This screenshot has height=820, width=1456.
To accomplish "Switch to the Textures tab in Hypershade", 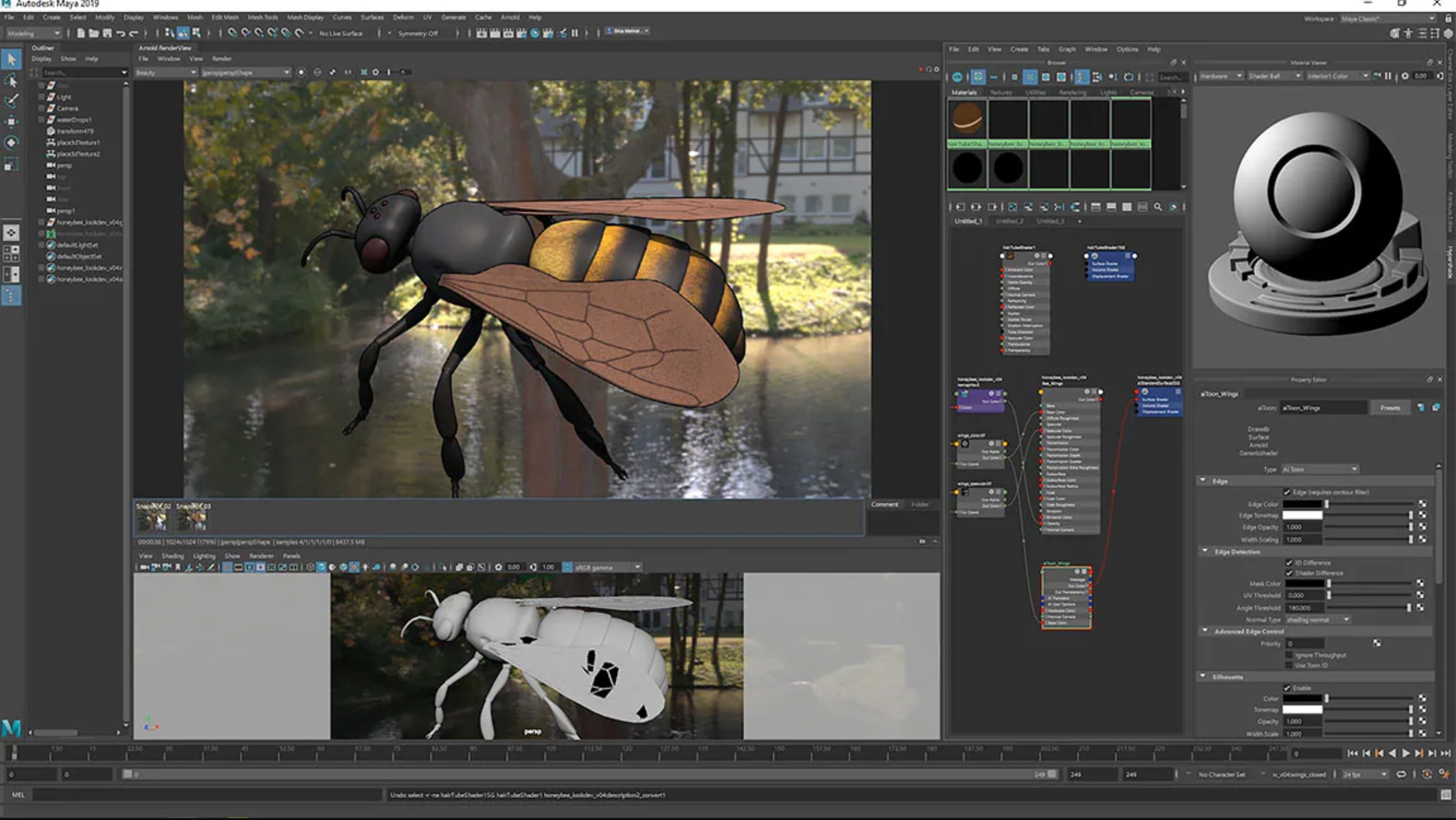I will [x=1001, y=92].
